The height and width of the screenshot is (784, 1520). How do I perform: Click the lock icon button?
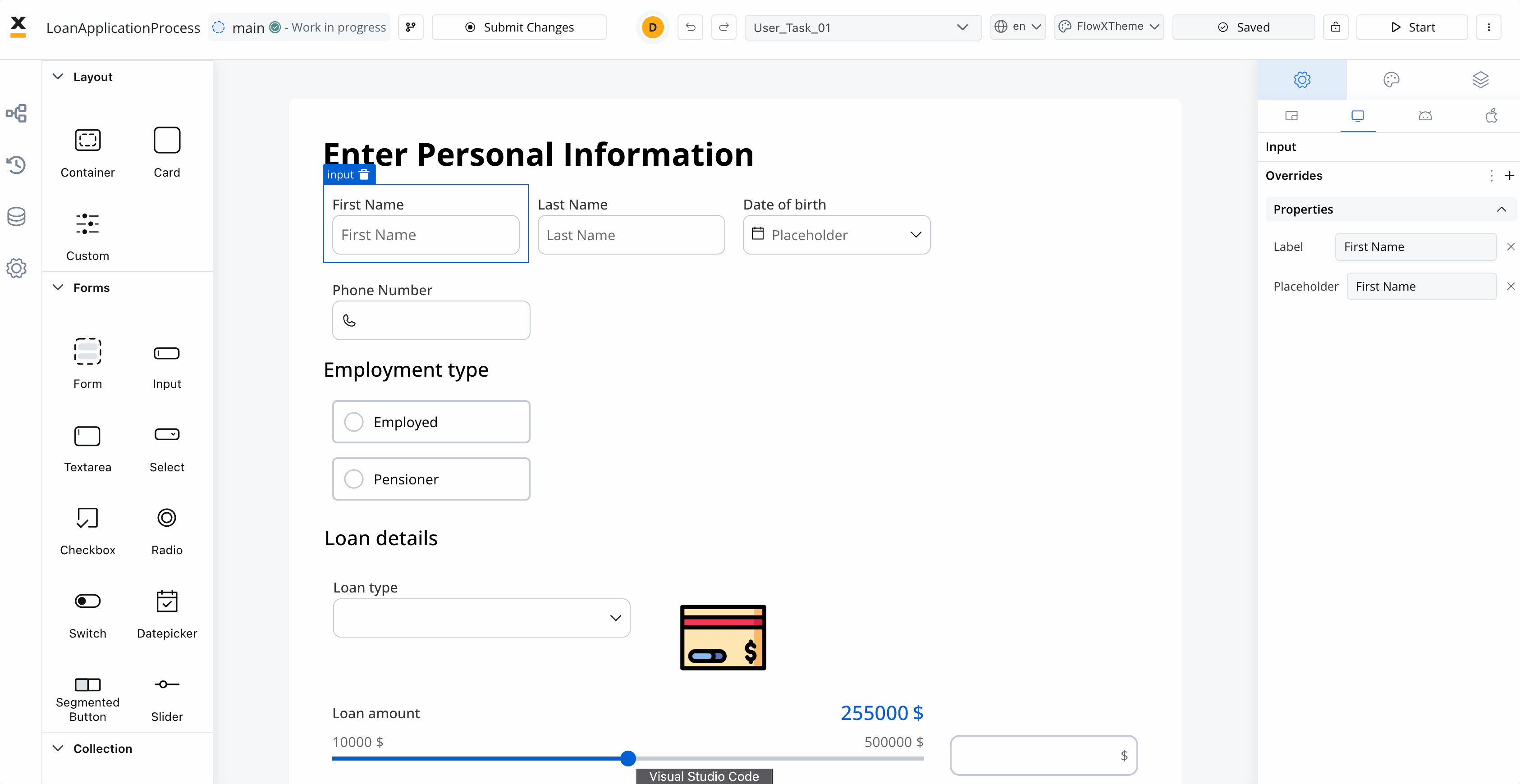click(1335, 27)
